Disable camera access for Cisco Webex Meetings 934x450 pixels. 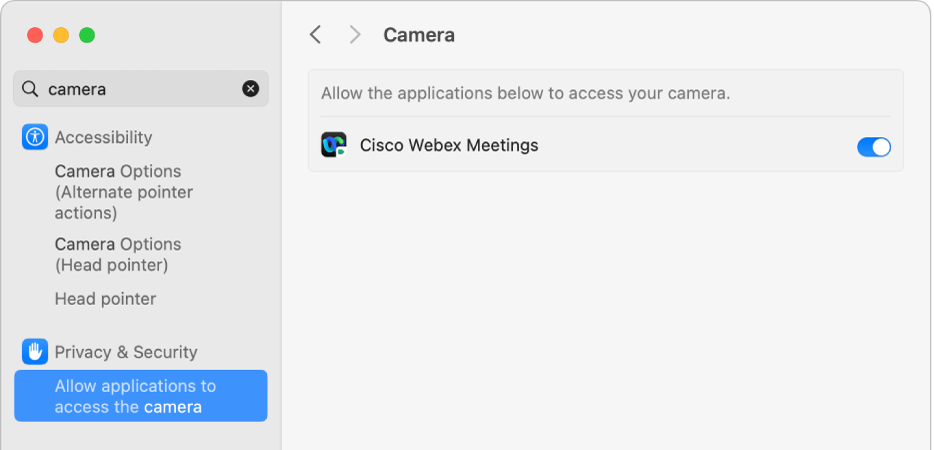point(873,147)
